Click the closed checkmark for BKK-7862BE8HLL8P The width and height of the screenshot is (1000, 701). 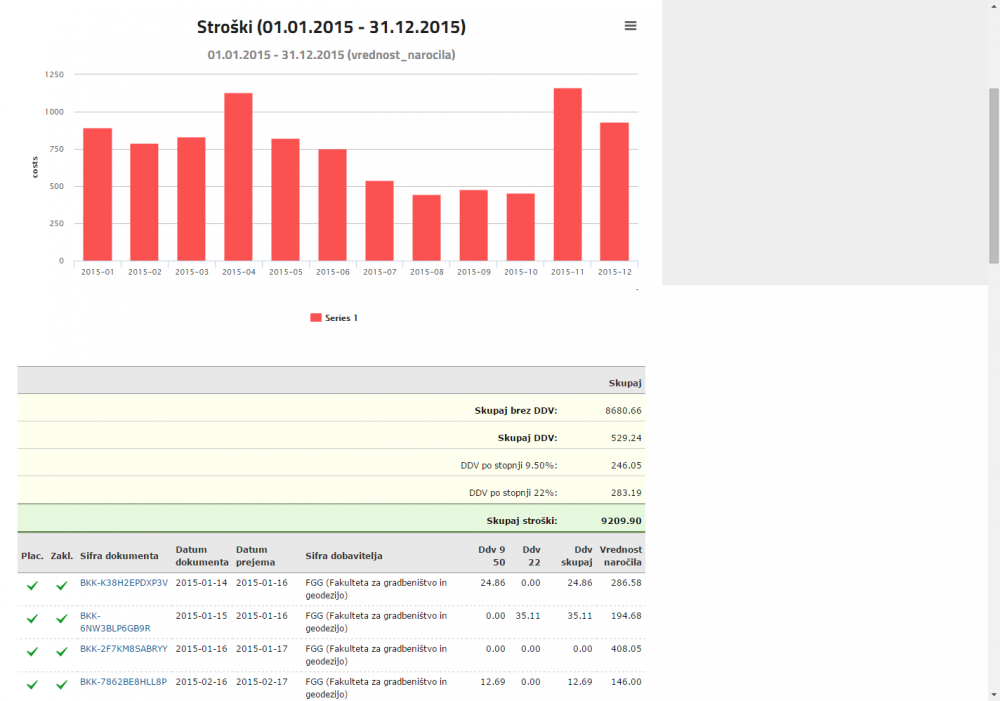[x=61, y=684]
